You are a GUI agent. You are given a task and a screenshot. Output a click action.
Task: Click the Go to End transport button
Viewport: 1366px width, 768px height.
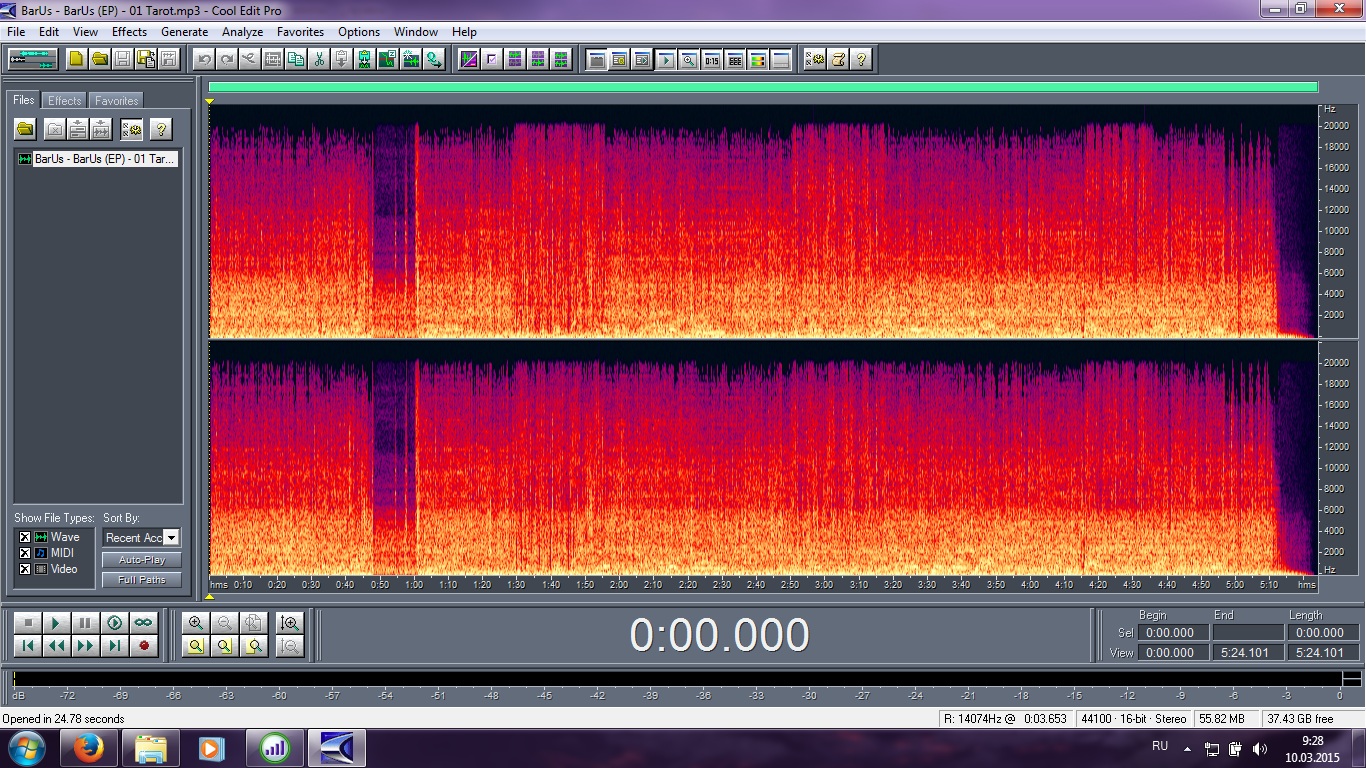pos(115,646)
